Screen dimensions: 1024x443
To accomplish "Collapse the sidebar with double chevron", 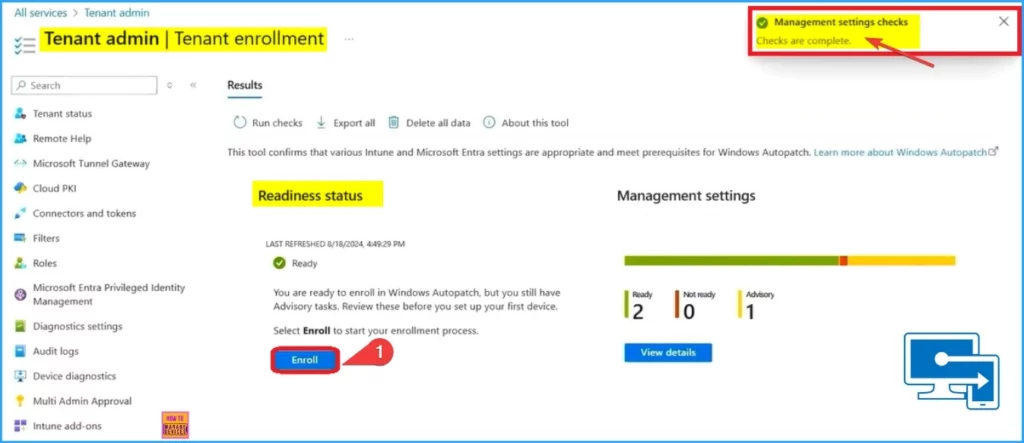I will [193, 85].
